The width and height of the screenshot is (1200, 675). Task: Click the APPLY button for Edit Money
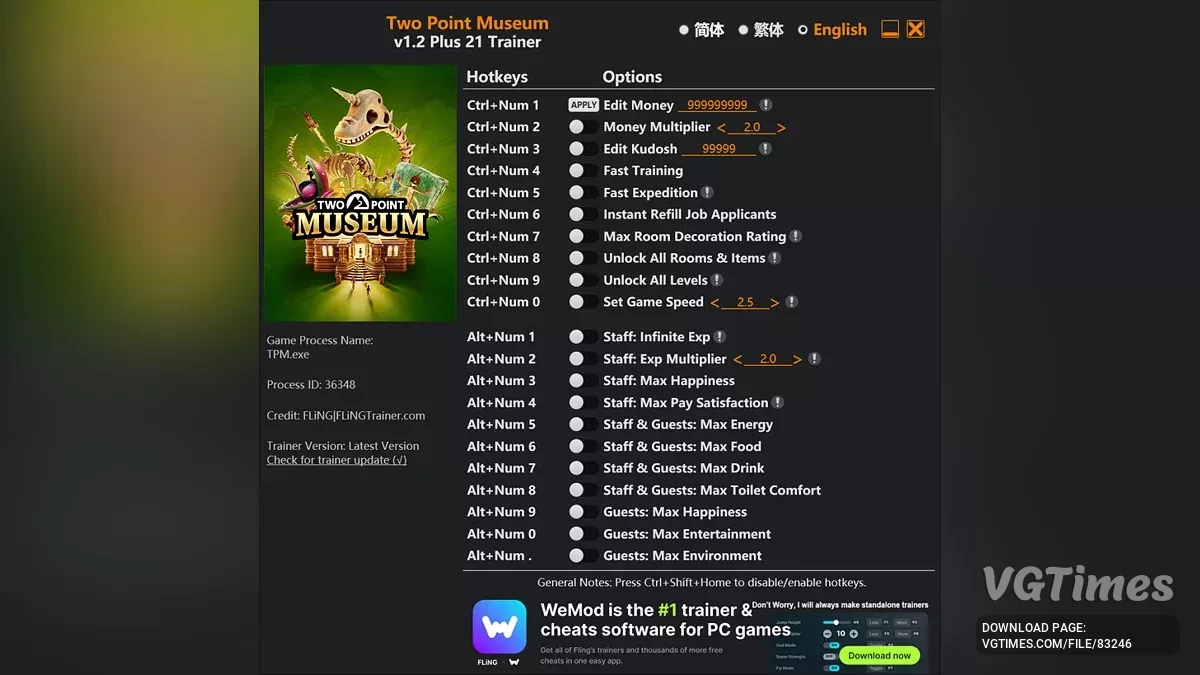coord(583,105)
